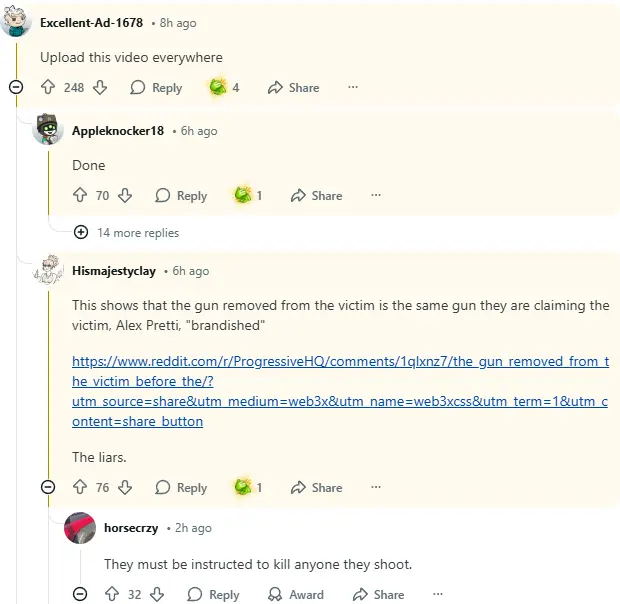
Task: Open more options on Appleknocker18's comment
Action: click(x=376, y=196)
